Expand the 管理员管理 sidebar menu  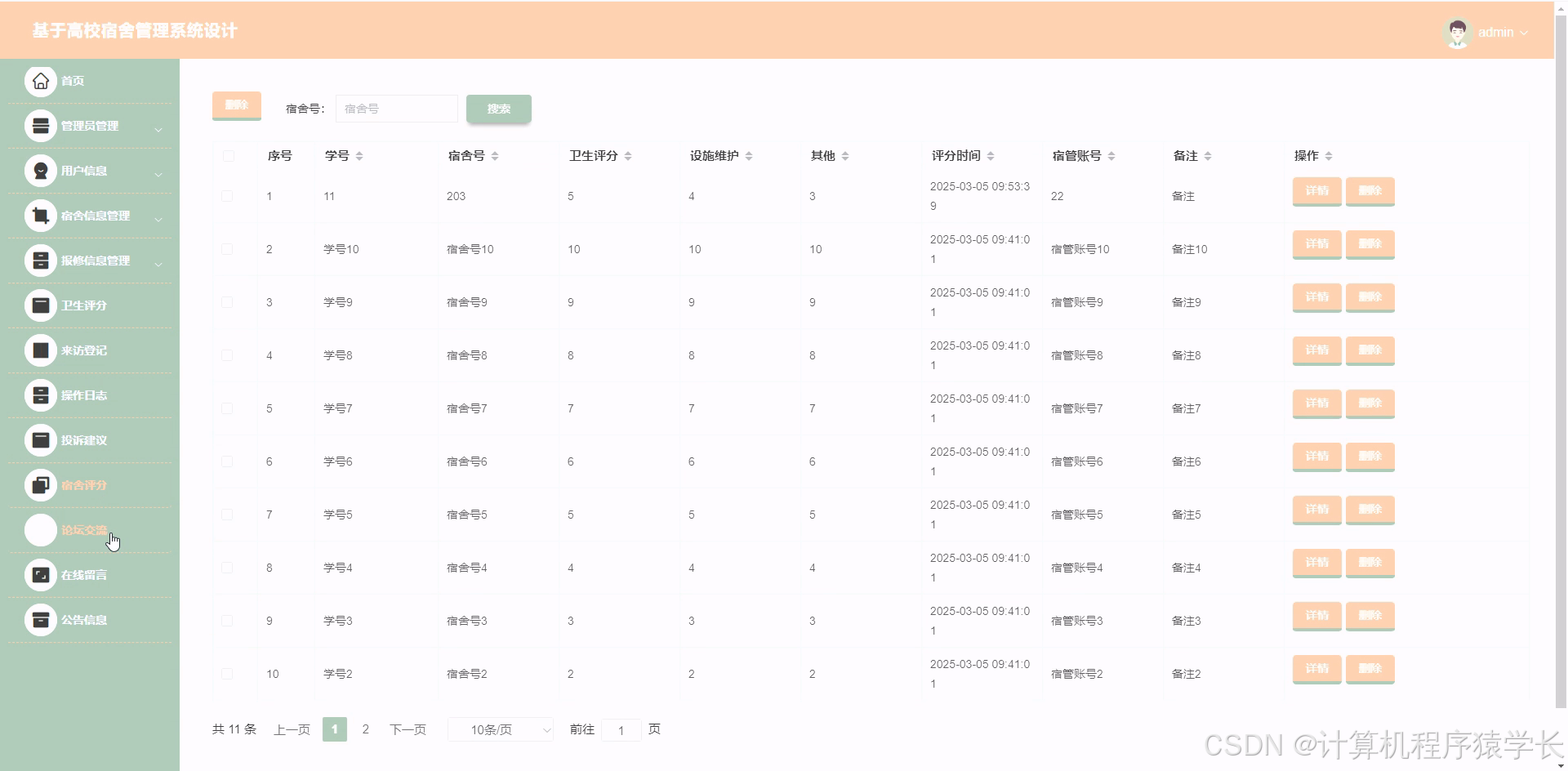[90, 126]
